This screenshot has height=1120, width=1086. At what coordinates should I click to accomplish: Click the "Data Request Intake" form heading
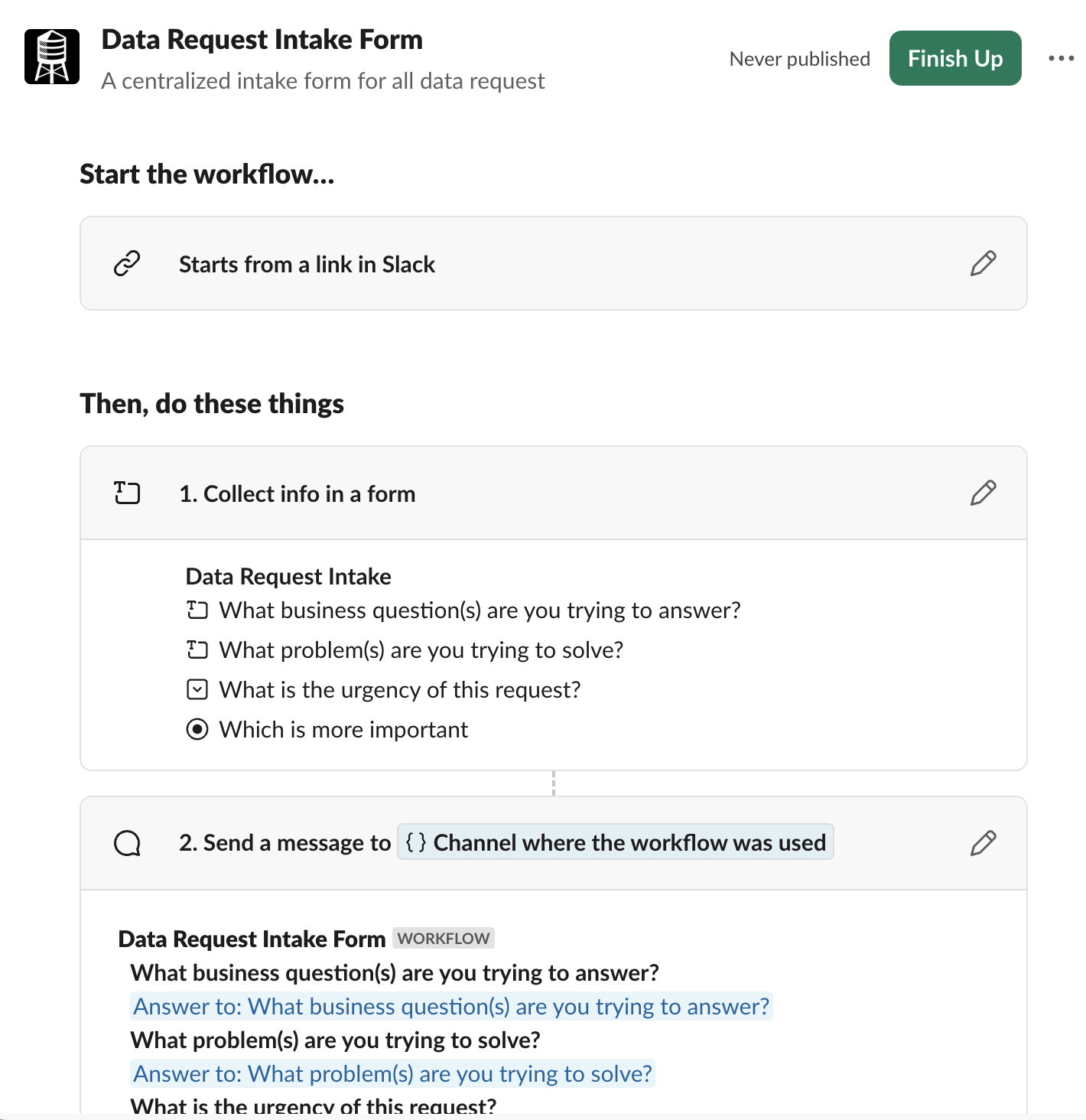click(x=288, y=575)
